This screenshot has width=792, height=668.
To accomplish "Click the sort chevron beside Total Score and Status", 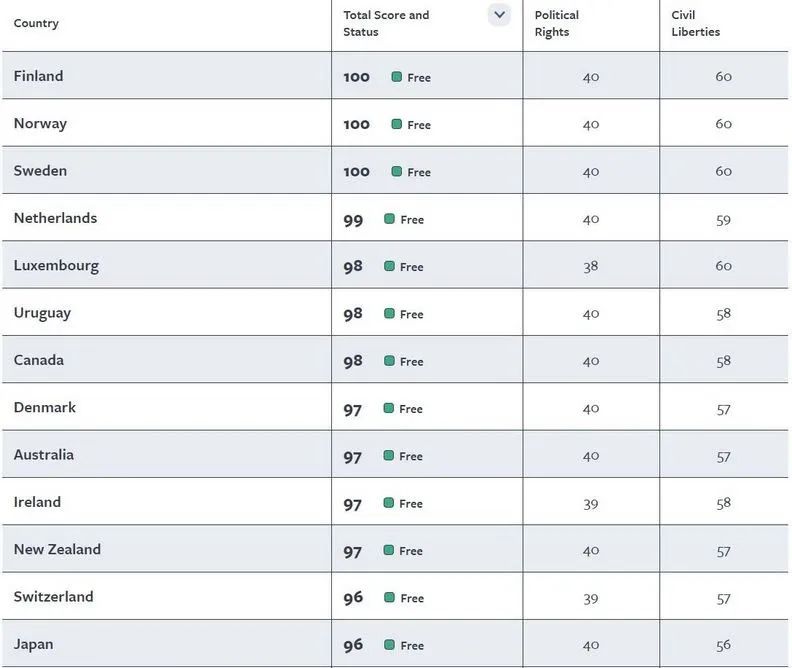I will tap(499, 15).
